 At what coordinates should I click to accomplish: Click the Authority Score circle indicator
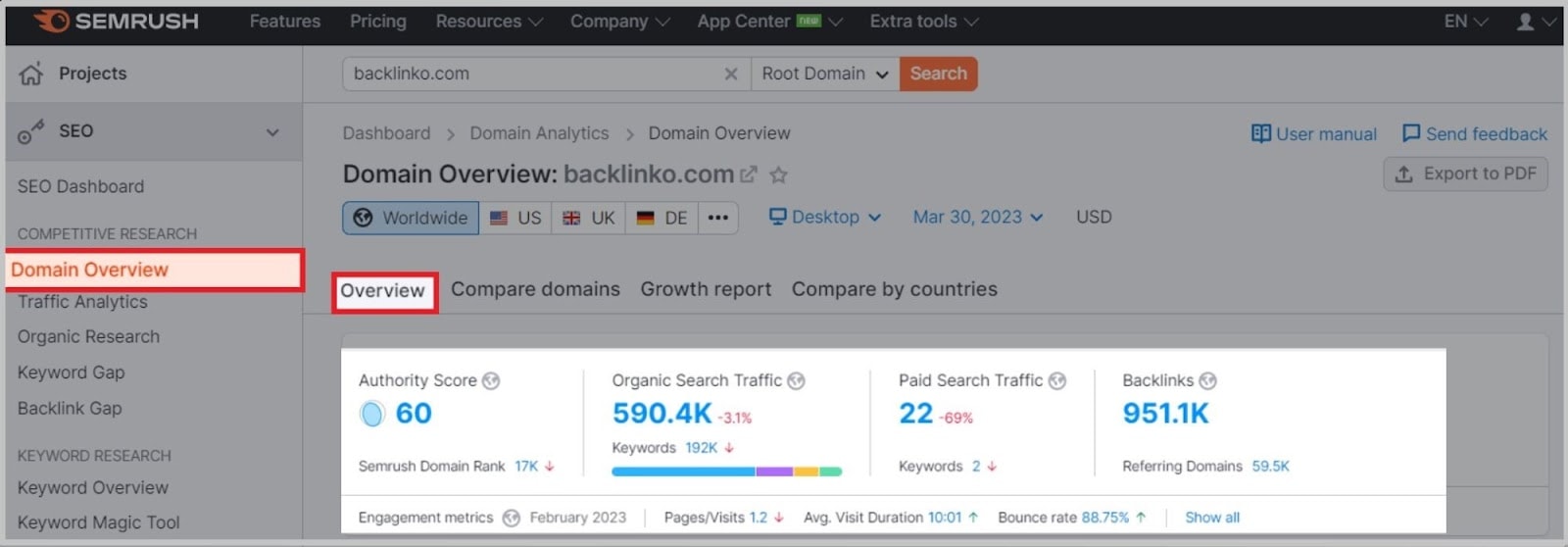click(x=372, y=414)
